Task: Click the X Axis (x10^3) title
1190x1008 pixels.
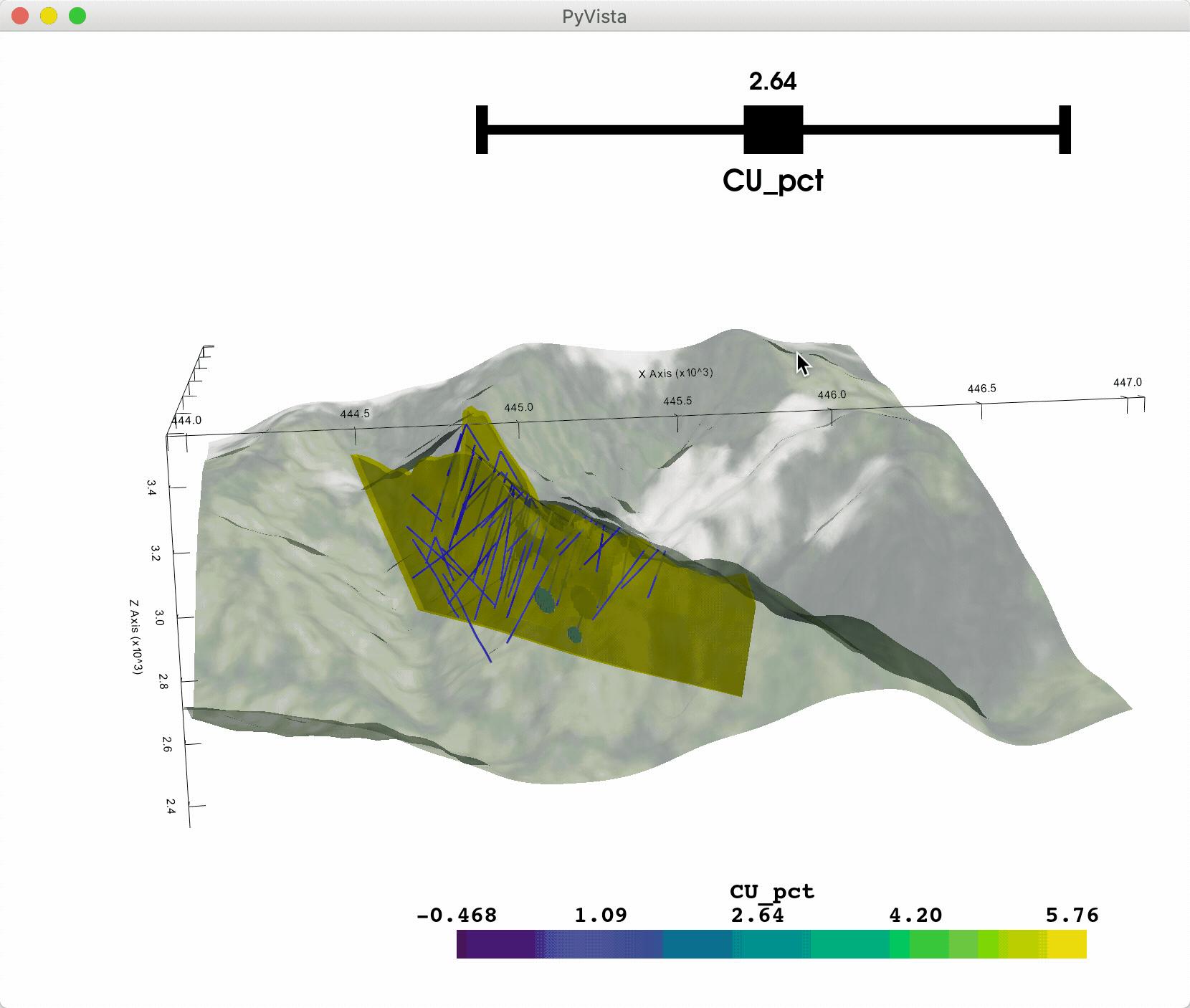Action: coord(675,373)
